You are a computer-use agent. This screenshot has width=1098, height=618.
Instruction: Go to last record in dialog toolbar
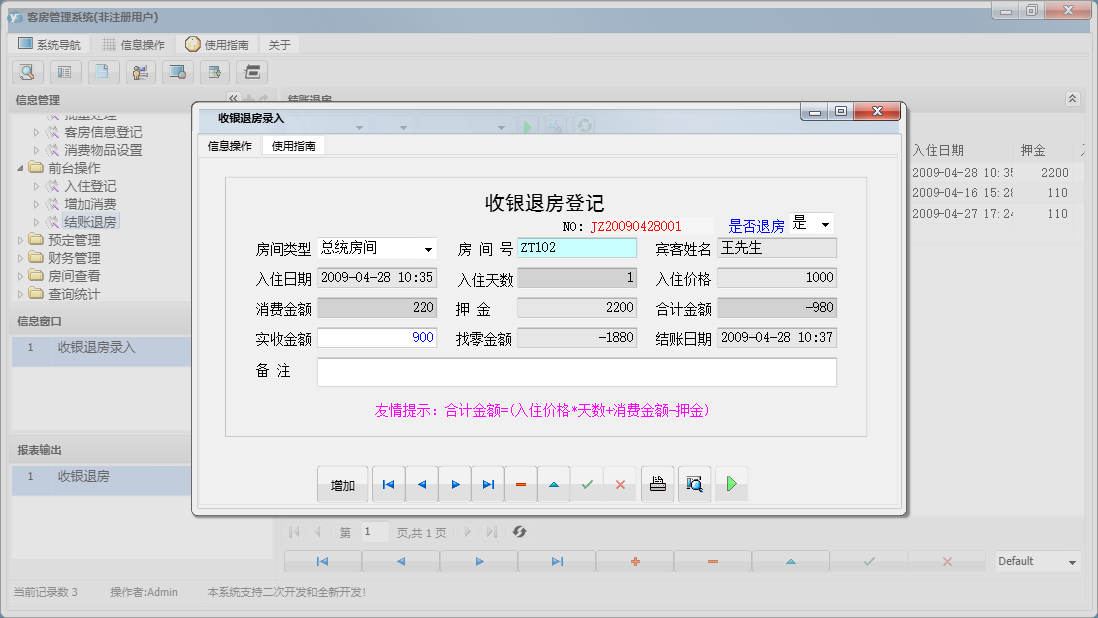pos(488,485)
